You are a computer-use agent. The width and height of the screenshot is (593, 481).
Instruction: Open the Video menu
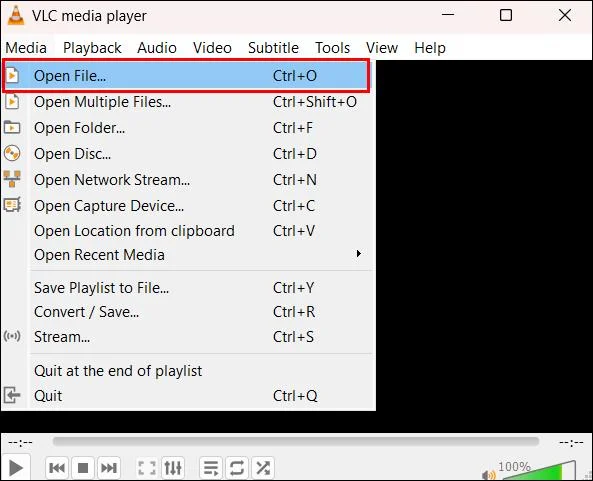tap(212, 48)
